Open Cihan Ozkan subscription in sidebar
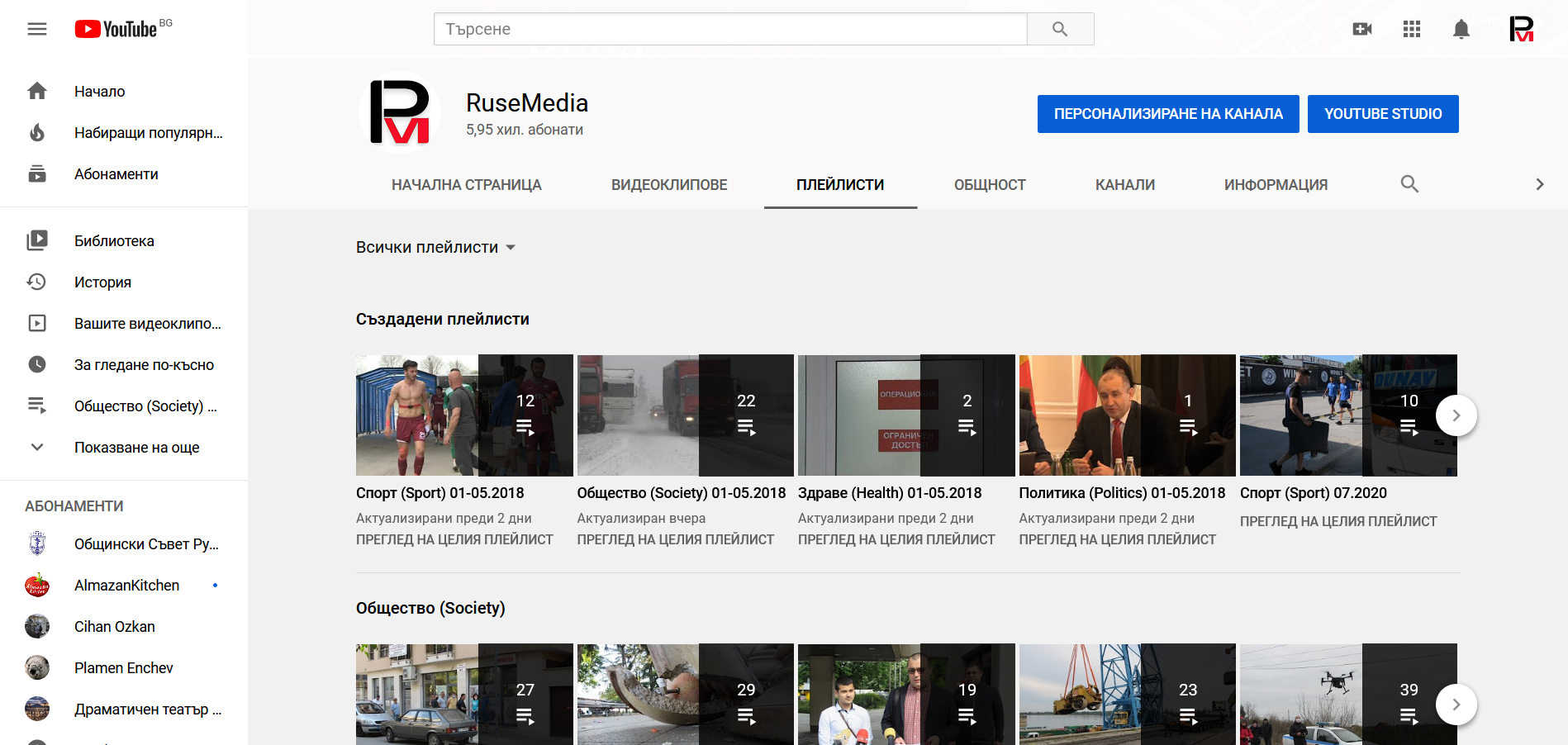This screenshot has height=745, width=1568. coord(124,626)
